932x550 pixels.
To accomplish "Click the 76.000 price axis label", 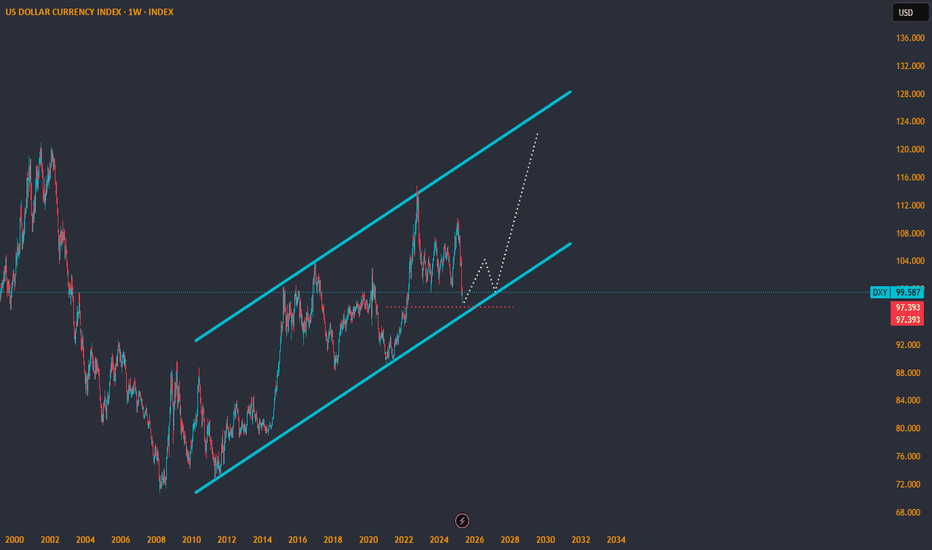I will point(910,456).
